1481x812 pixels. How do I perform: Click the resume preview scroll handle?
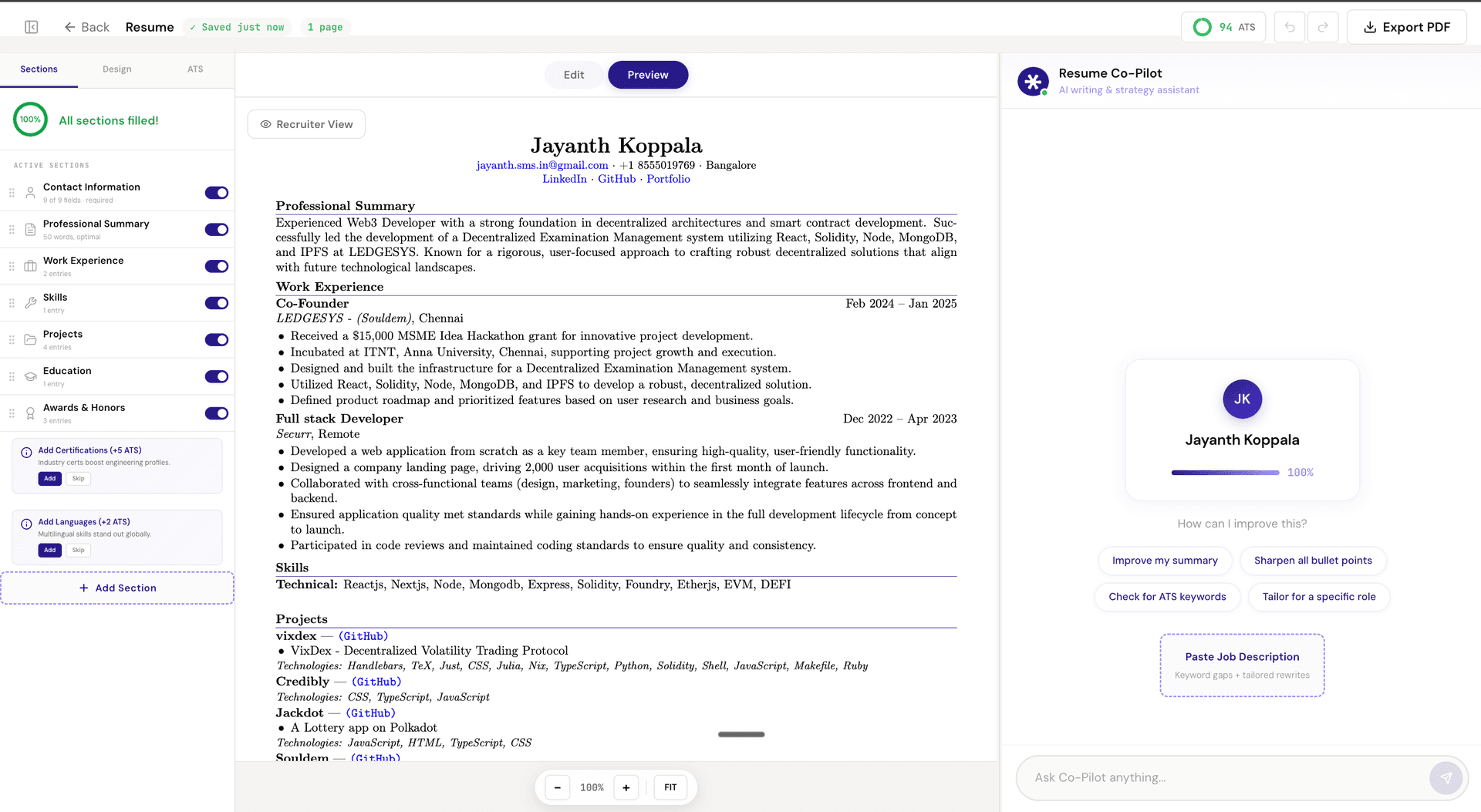pyautogui.click(x=741, y=734)
